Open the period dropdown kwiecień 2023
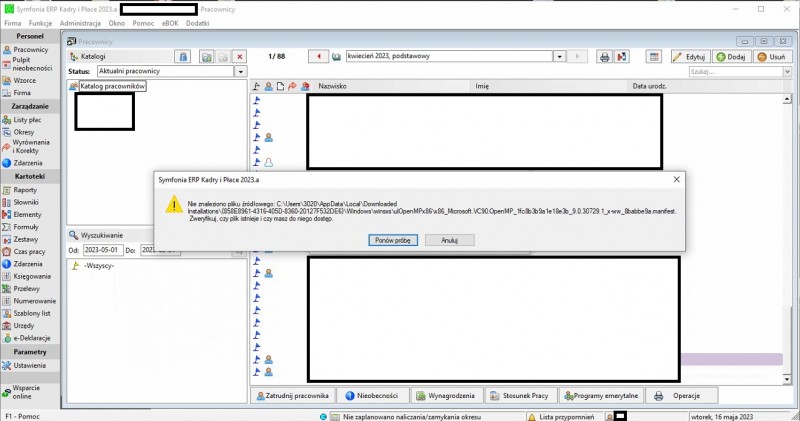800x421 pixels. click(x=560, y=57)
